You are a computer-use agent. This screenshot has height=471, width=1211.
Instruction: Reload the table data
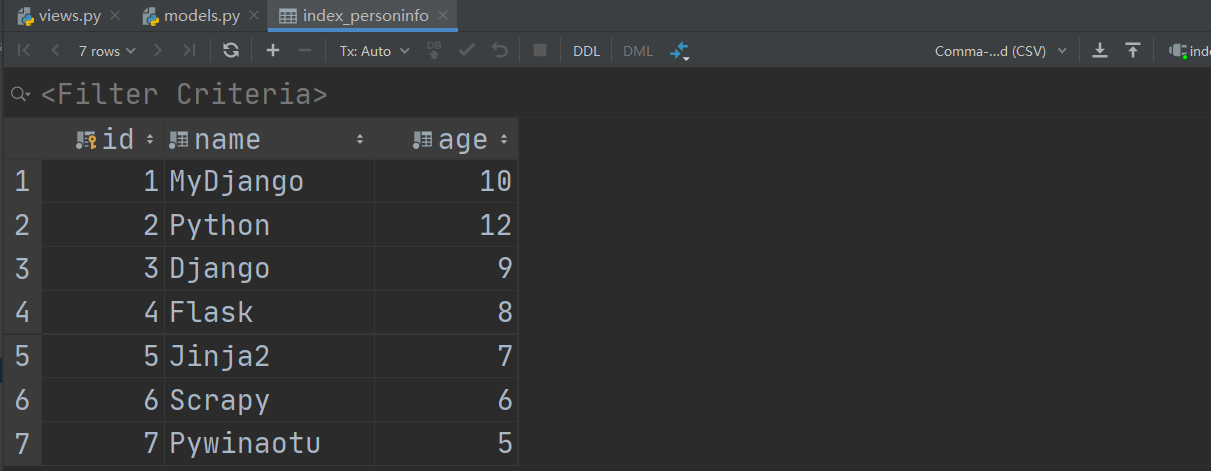click(x=231, y=50)
